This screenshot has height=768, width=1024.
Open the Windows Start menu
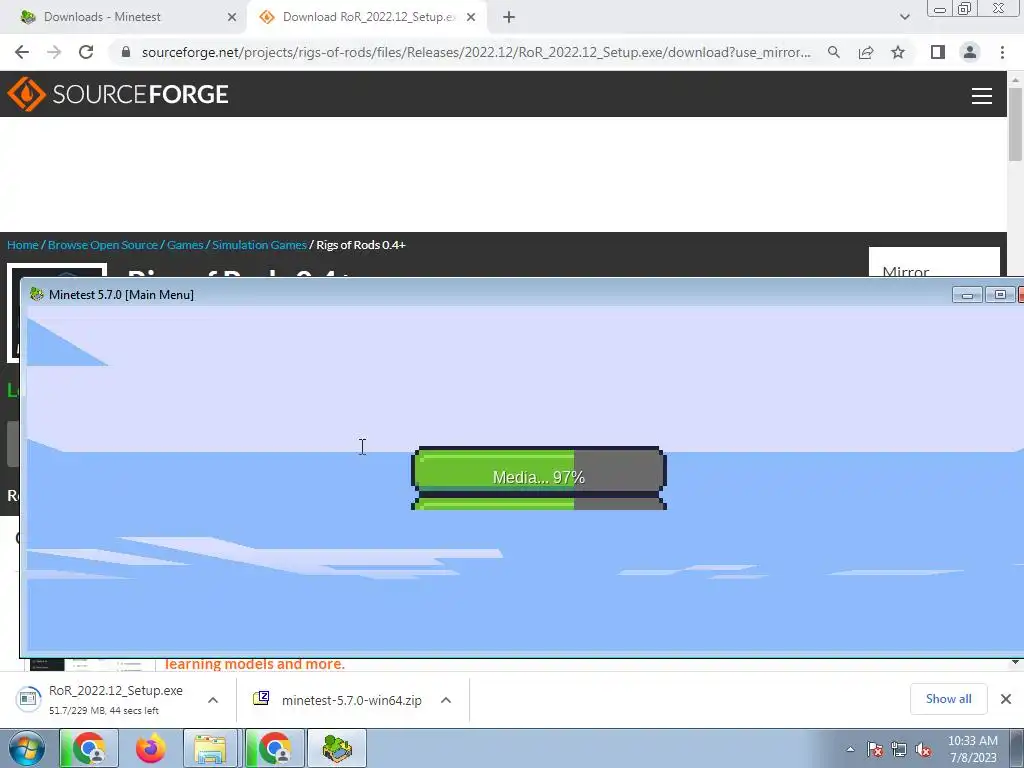click(x=27, y=748)
